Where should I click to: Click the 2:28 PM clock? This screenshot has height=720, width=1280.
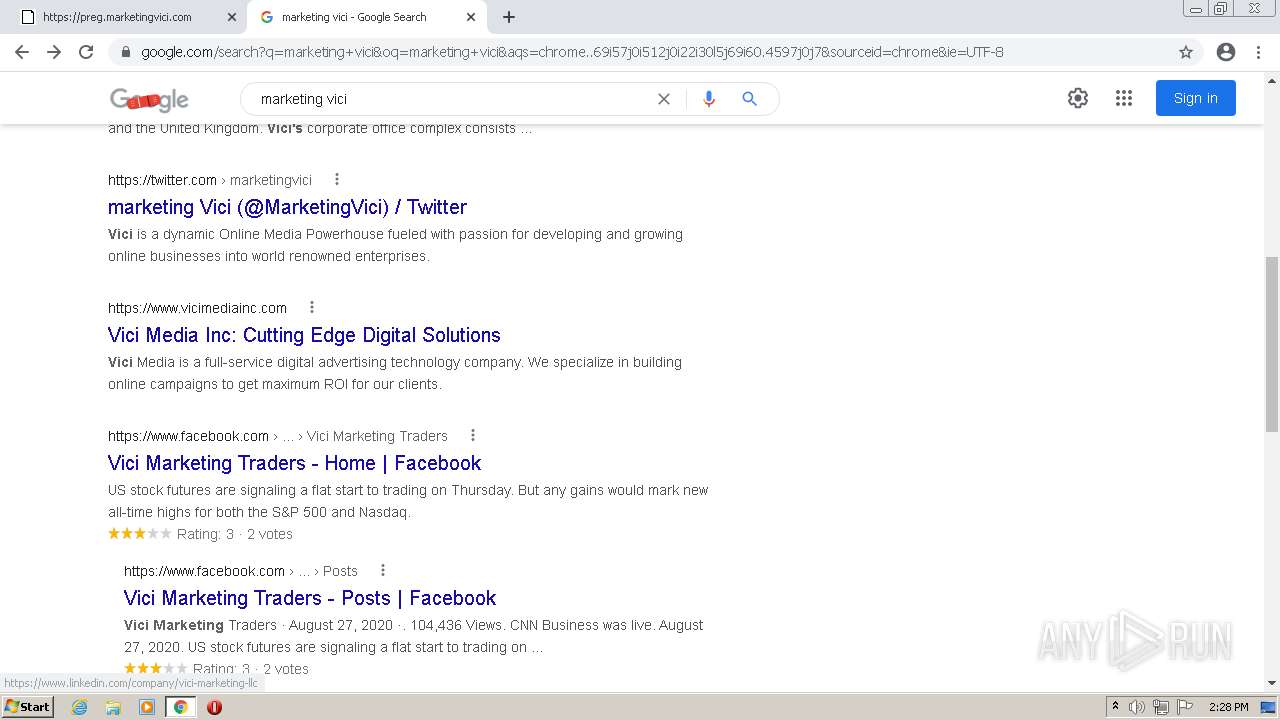tap(1228, 707)
